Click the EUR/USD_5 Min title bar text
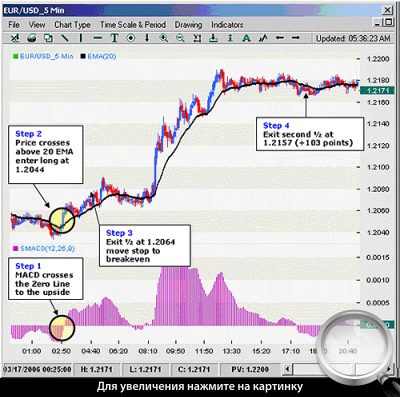Image resolution: width=400 pixels, height=397 pixels. pos(34,10)
